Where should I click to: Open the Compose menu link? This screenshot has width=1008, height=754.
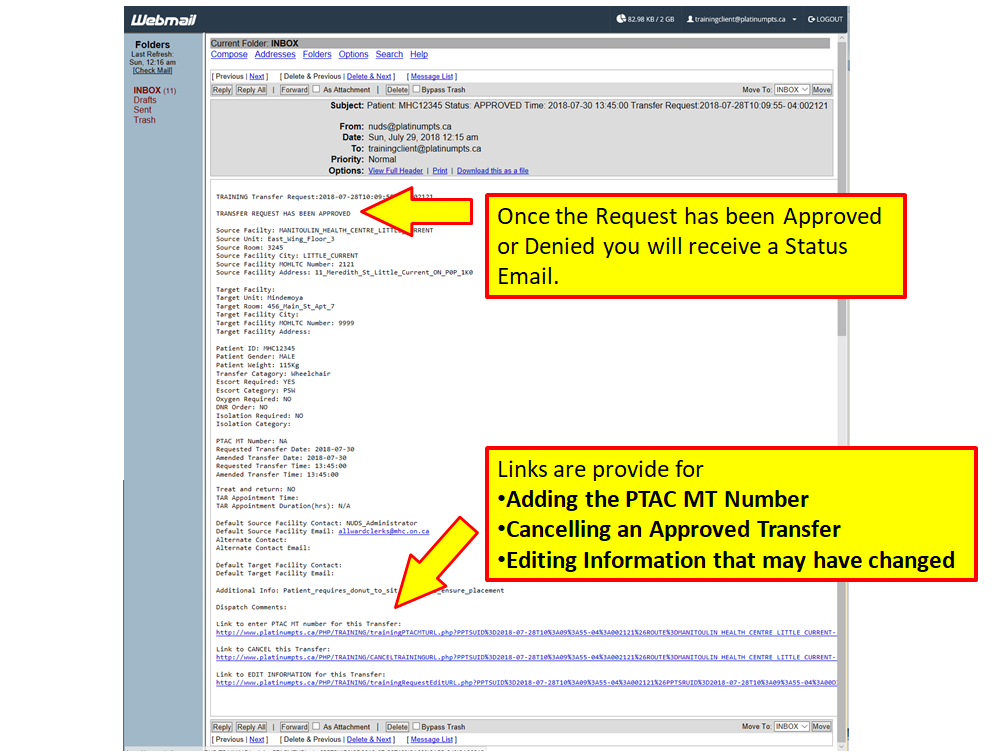pyautogui.click(x=229, y=55)
